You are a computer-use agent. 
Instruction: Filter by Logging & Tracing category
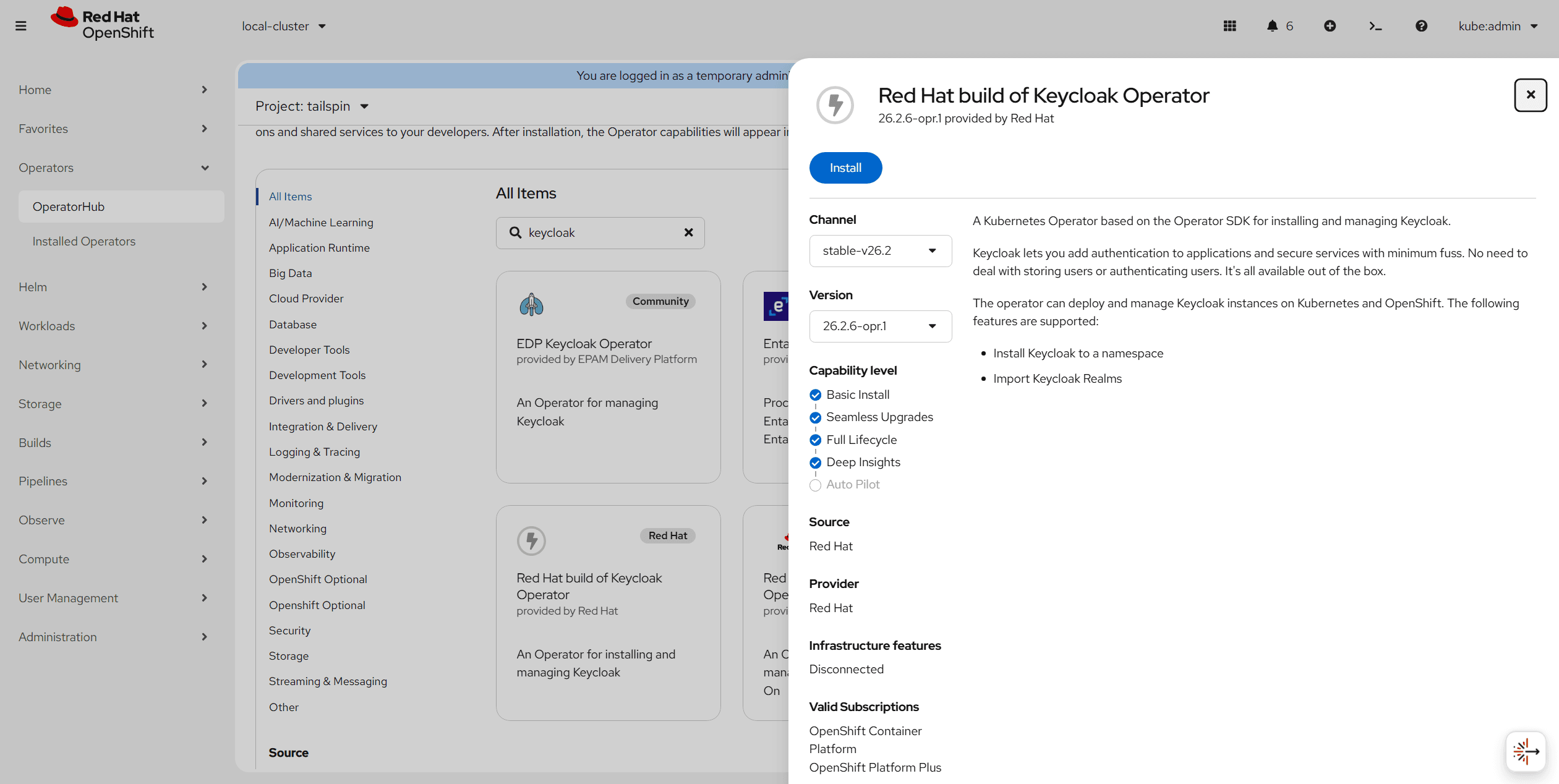[x=314, y=452]
